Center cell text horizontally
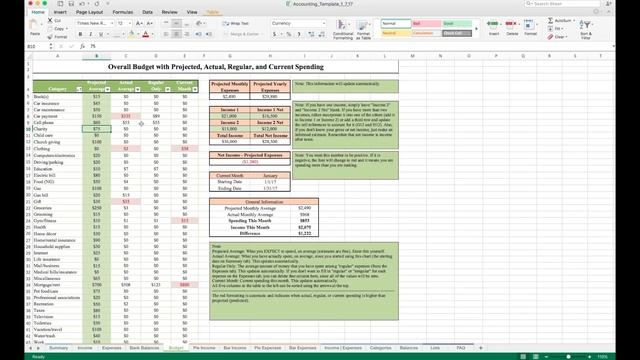 (176, 34)
